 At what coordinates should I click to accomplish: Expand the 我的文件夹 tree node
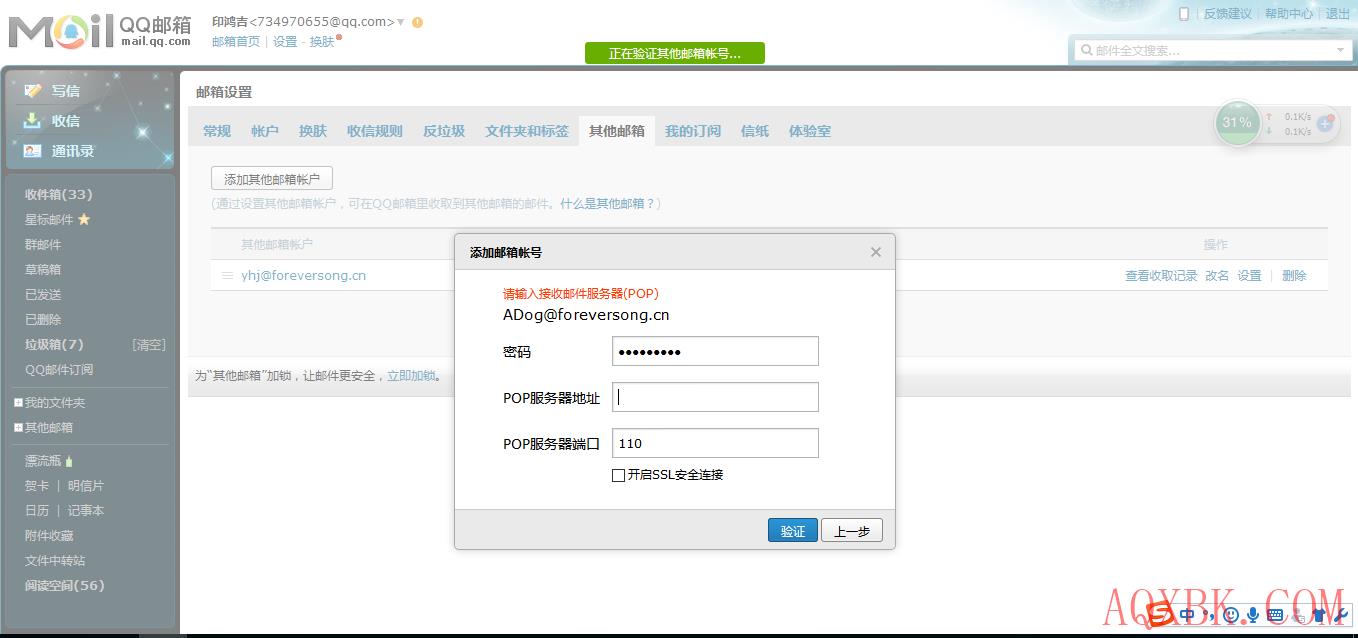click(18, 403)
